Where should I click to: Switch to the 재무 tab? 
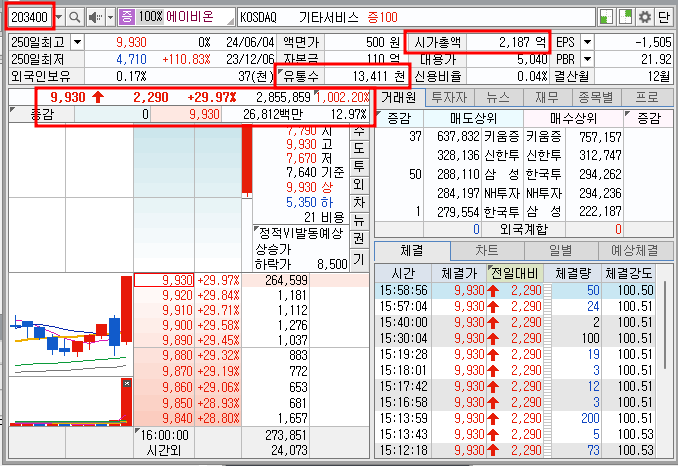547,97
